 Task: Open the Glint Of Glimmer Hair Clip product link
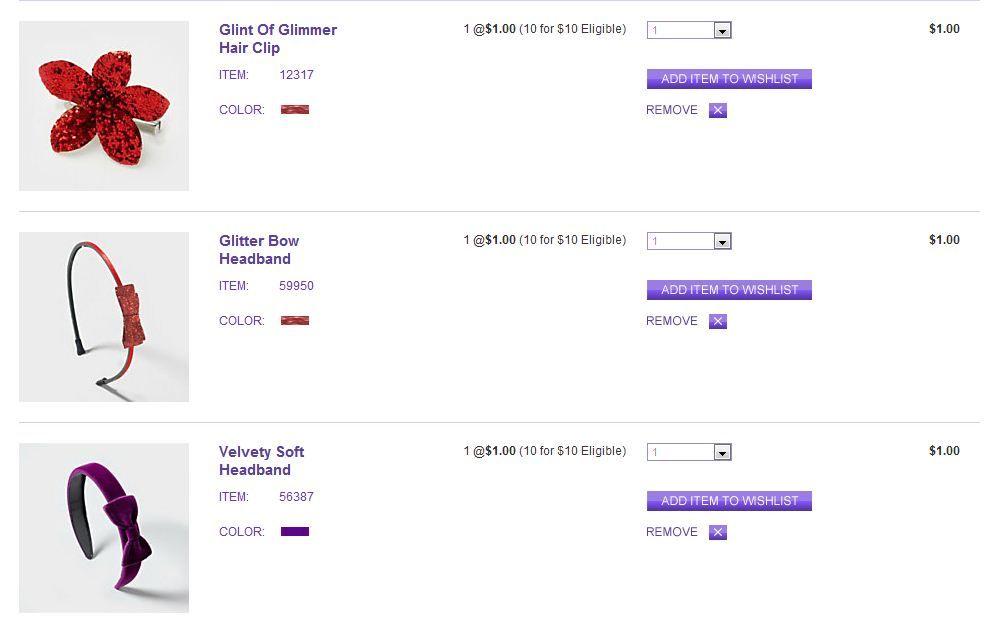pos(277,39)
